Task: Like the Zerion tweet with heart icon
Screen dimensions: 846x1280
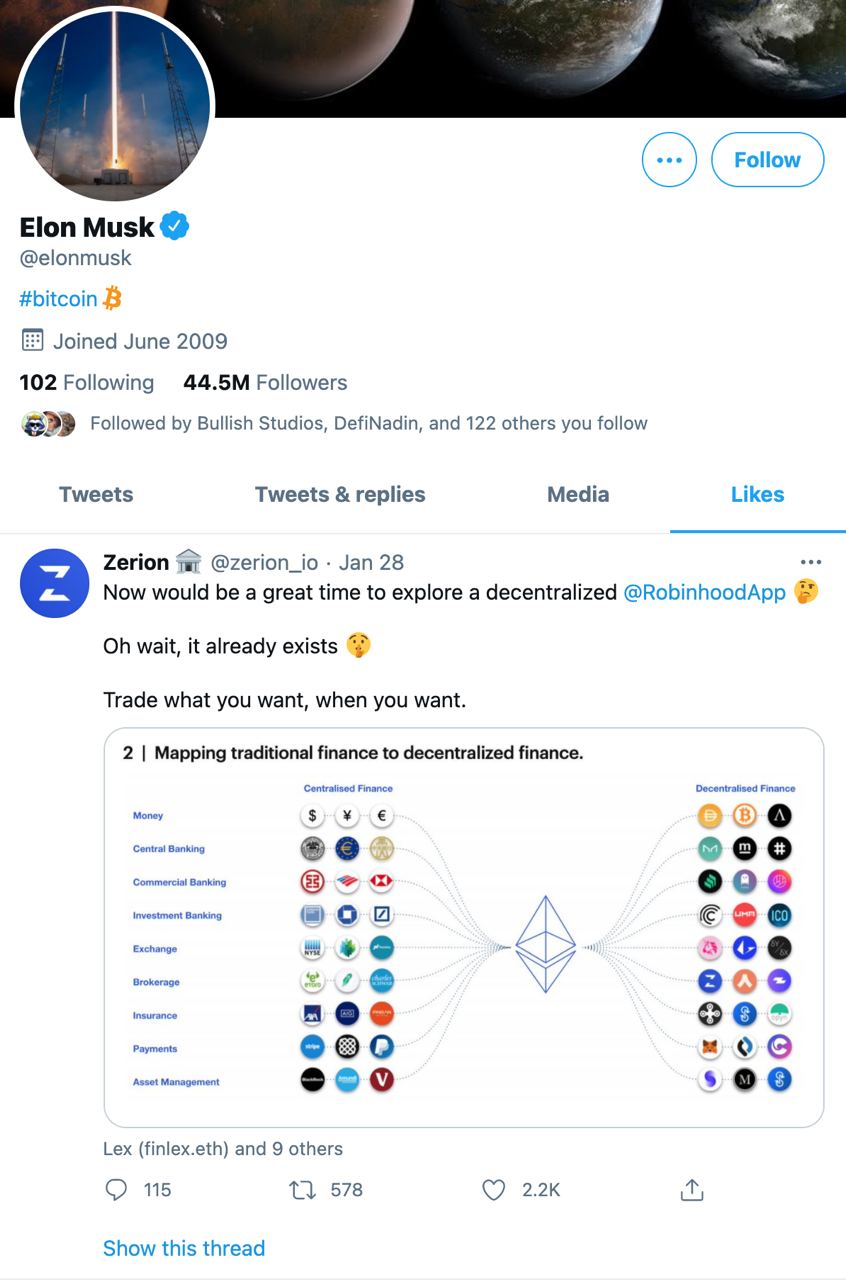Action: pyautogui.click(x=494, y=1189)
